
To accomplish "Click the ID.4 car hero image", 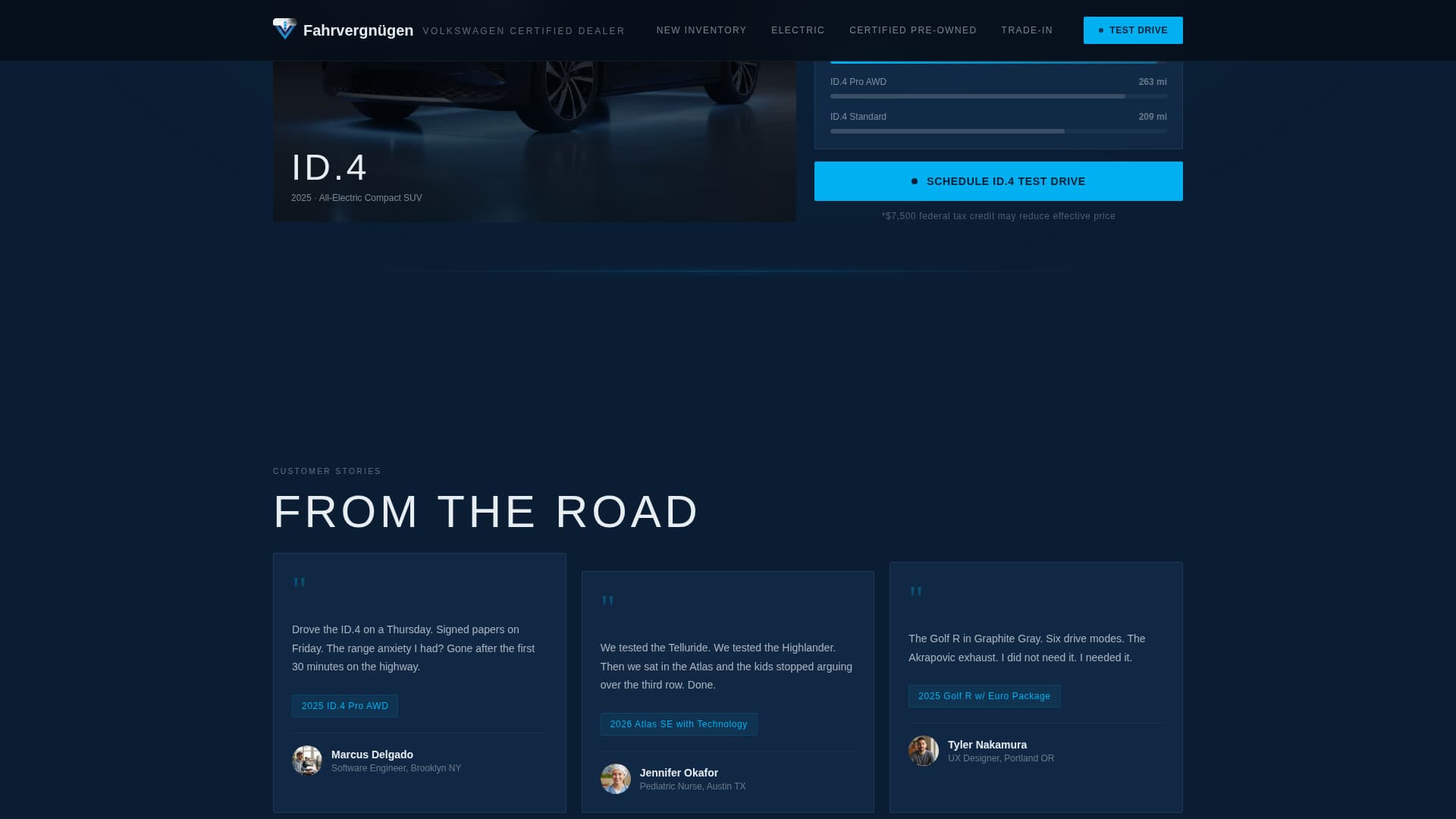I will point(535,141).
